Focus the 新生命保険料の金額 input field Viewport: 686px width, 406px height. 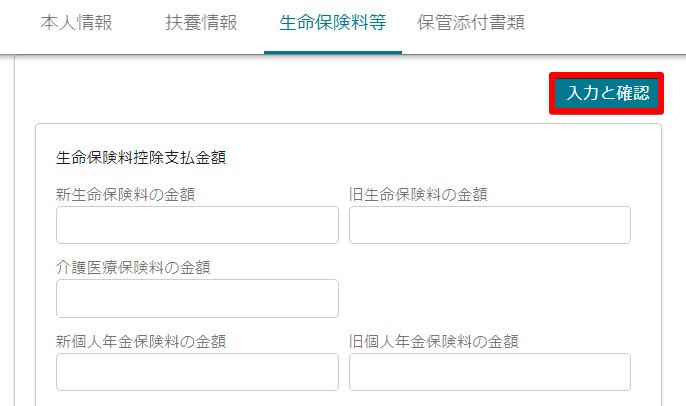(x=197, y=225)
